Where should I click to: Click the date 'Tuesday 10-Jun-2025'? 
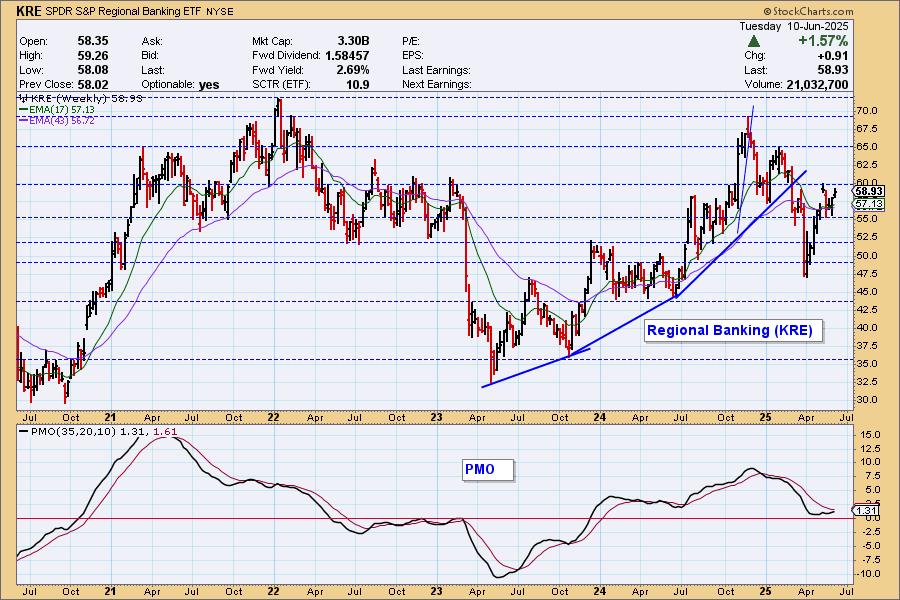(x=793, y=26)
